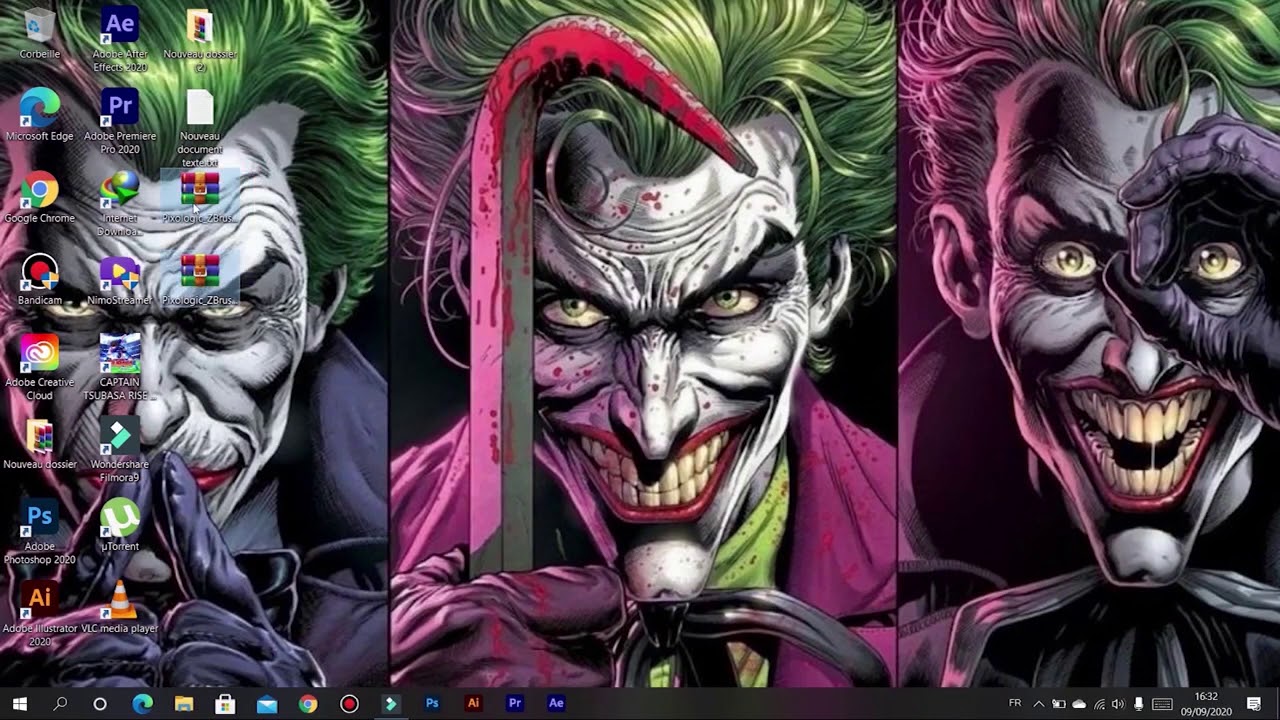This screenshot has width=1280, height=720.
Task: Select the uTorrent desktop shortcut
Action: pos(120,525)
